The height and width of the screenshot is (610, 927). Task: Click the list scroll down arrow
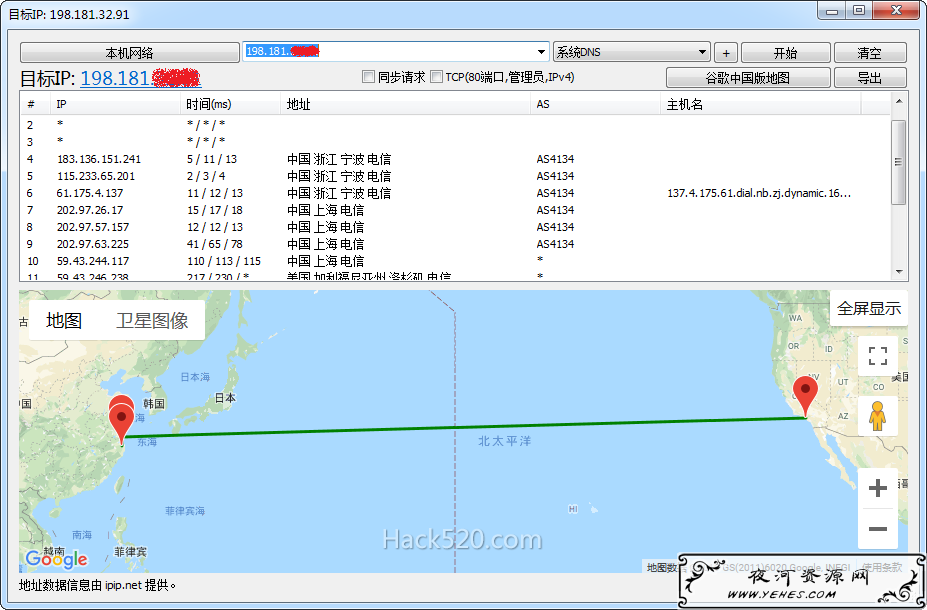(899, 272)
